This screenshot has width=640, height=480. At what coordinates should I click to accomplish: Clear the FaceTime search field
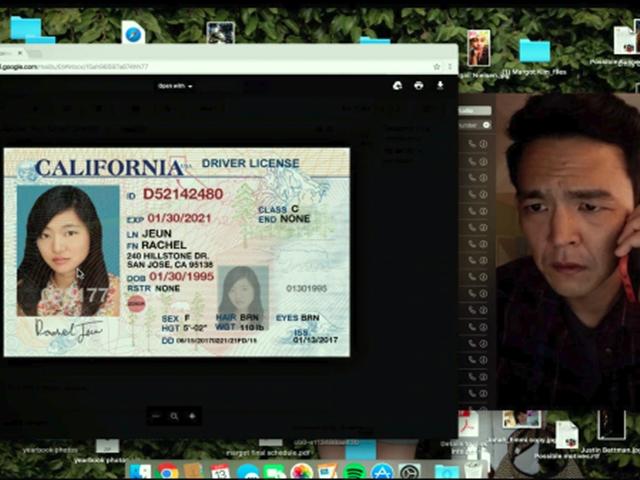(x=486, y=125)
